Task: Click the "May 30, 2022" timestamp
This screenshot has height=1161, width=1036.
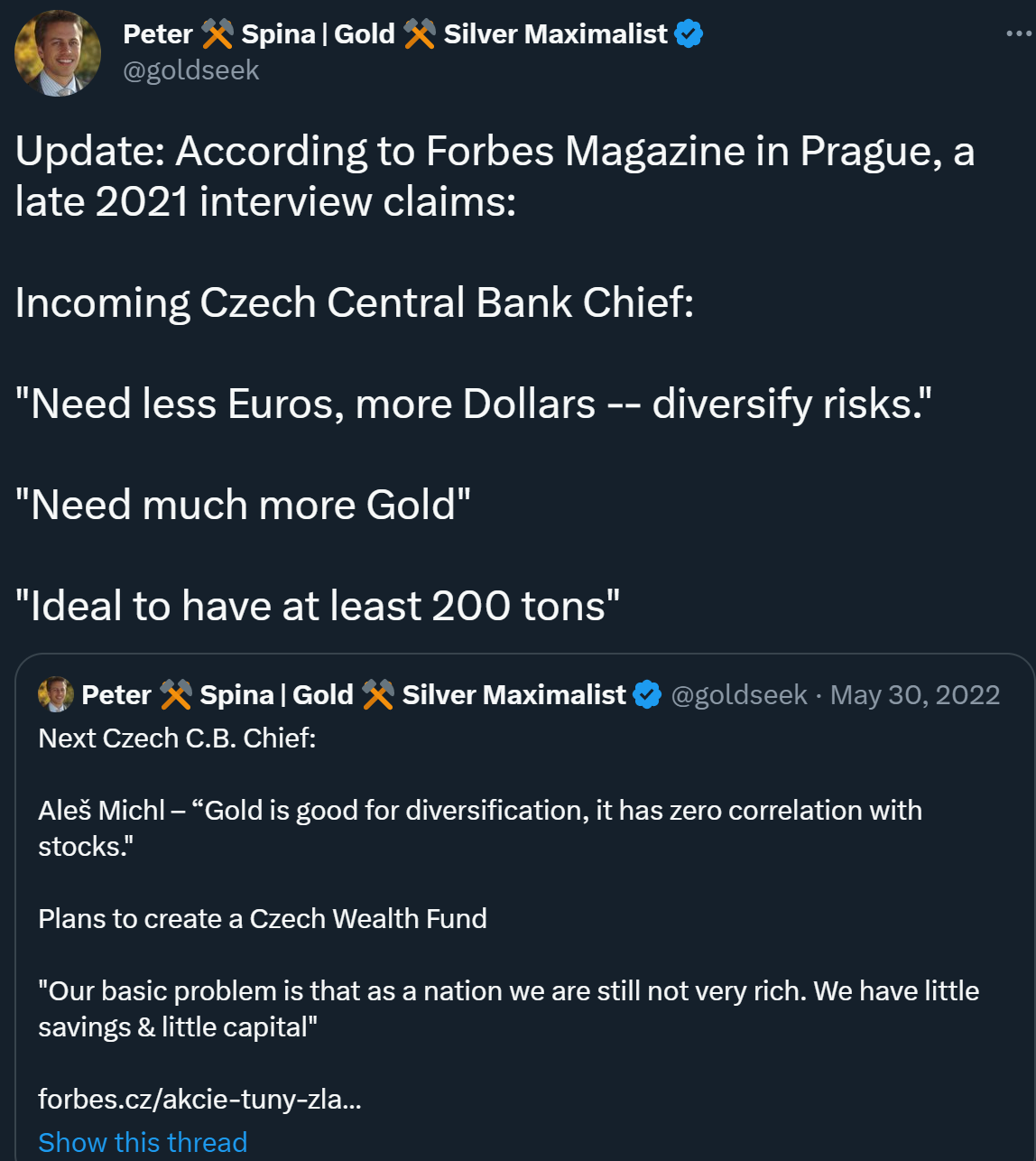Action: [x=915, y=694]
